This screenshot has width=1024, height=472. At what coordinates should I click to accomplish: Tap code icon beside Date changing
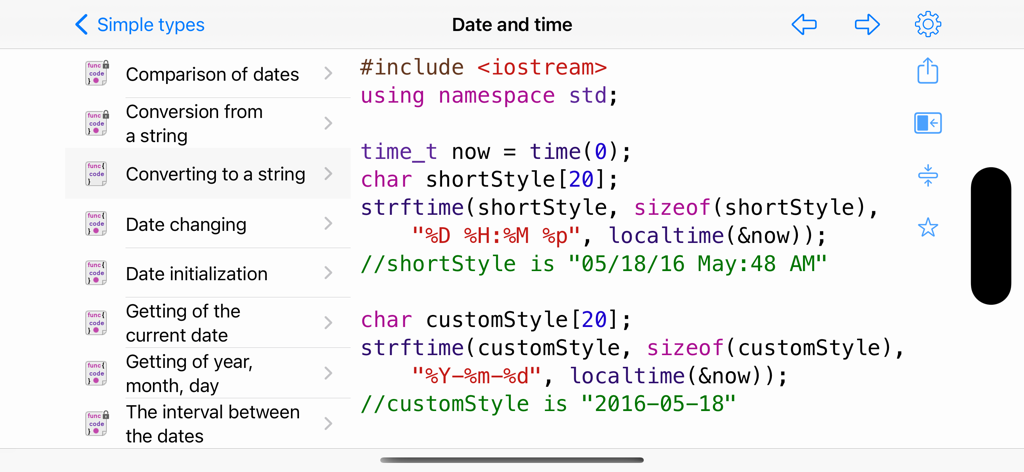pos(97,224)
